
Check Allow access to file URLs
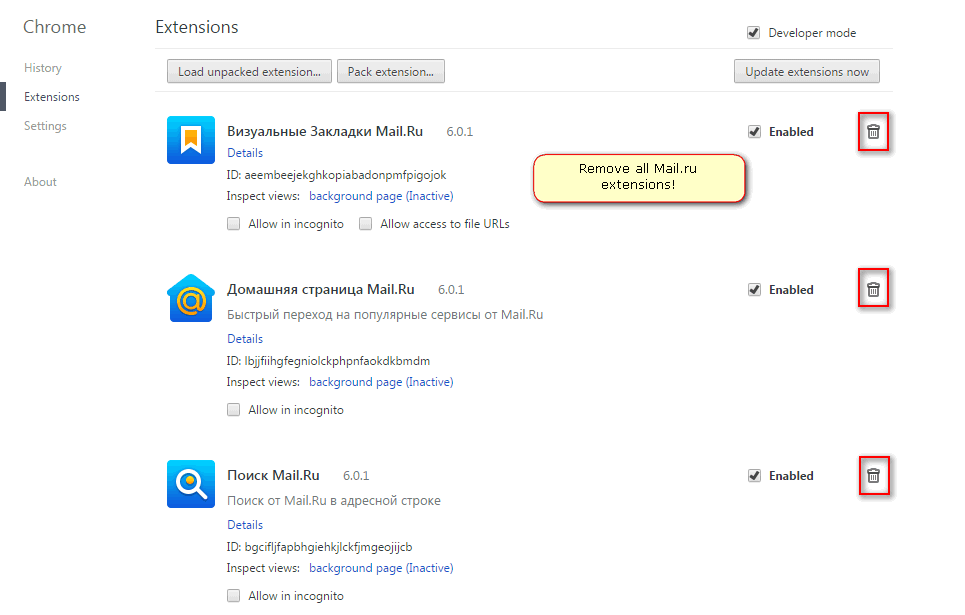tap(366, 223)
